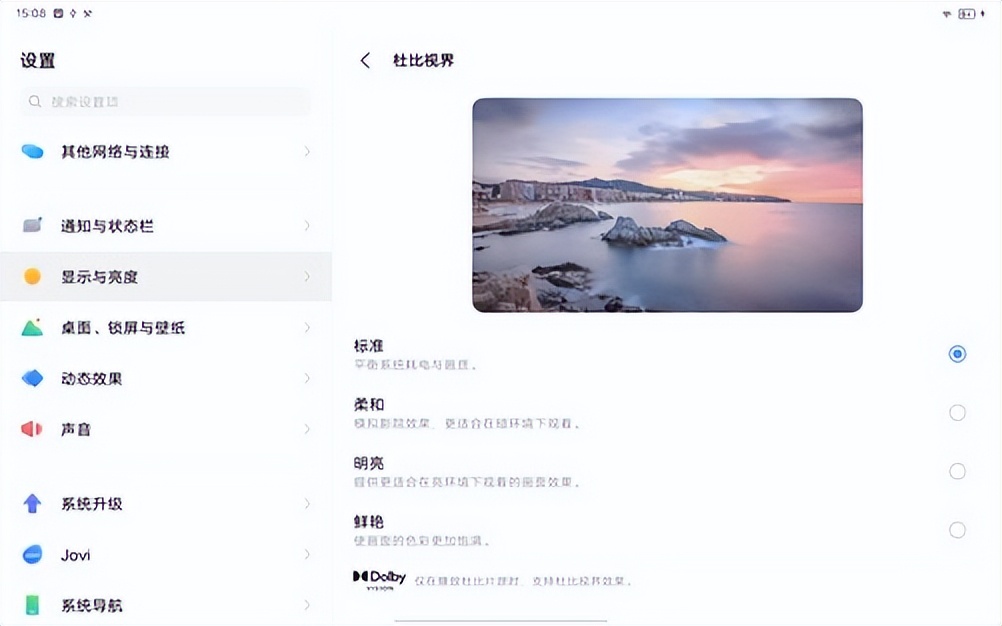Go back from the 杜比视界 page
Screen dimensions: 1002x626
coord(365,60)
